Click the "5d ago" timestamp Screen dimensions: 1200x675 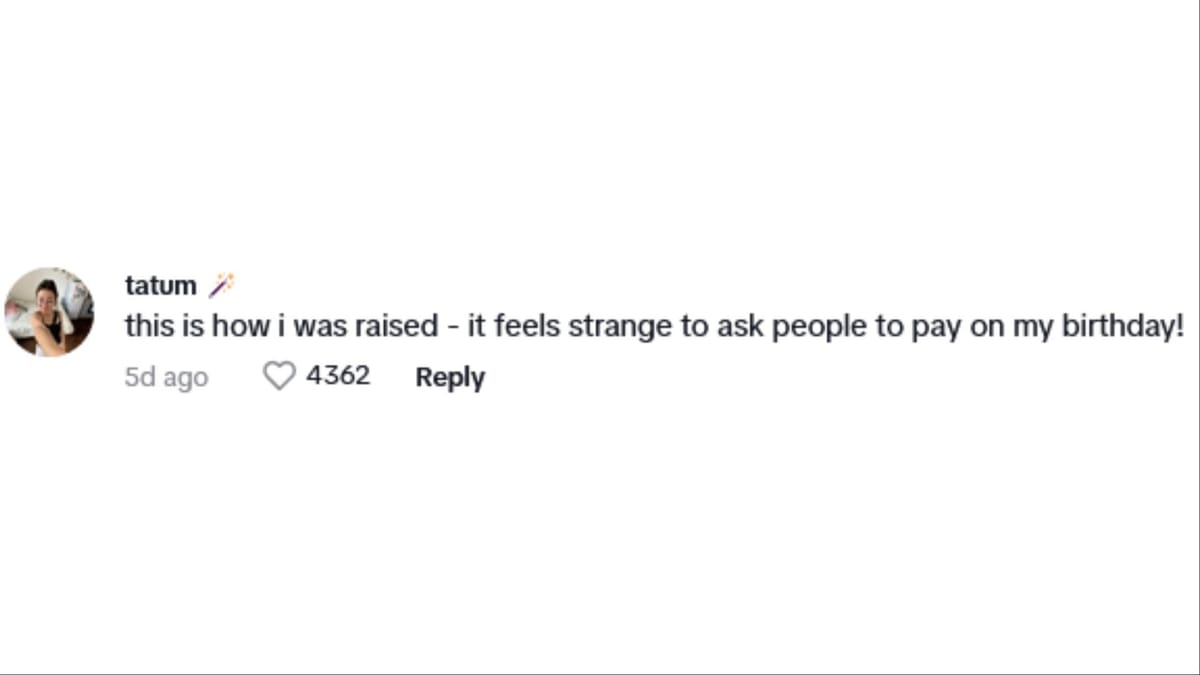tap(166, 377)
